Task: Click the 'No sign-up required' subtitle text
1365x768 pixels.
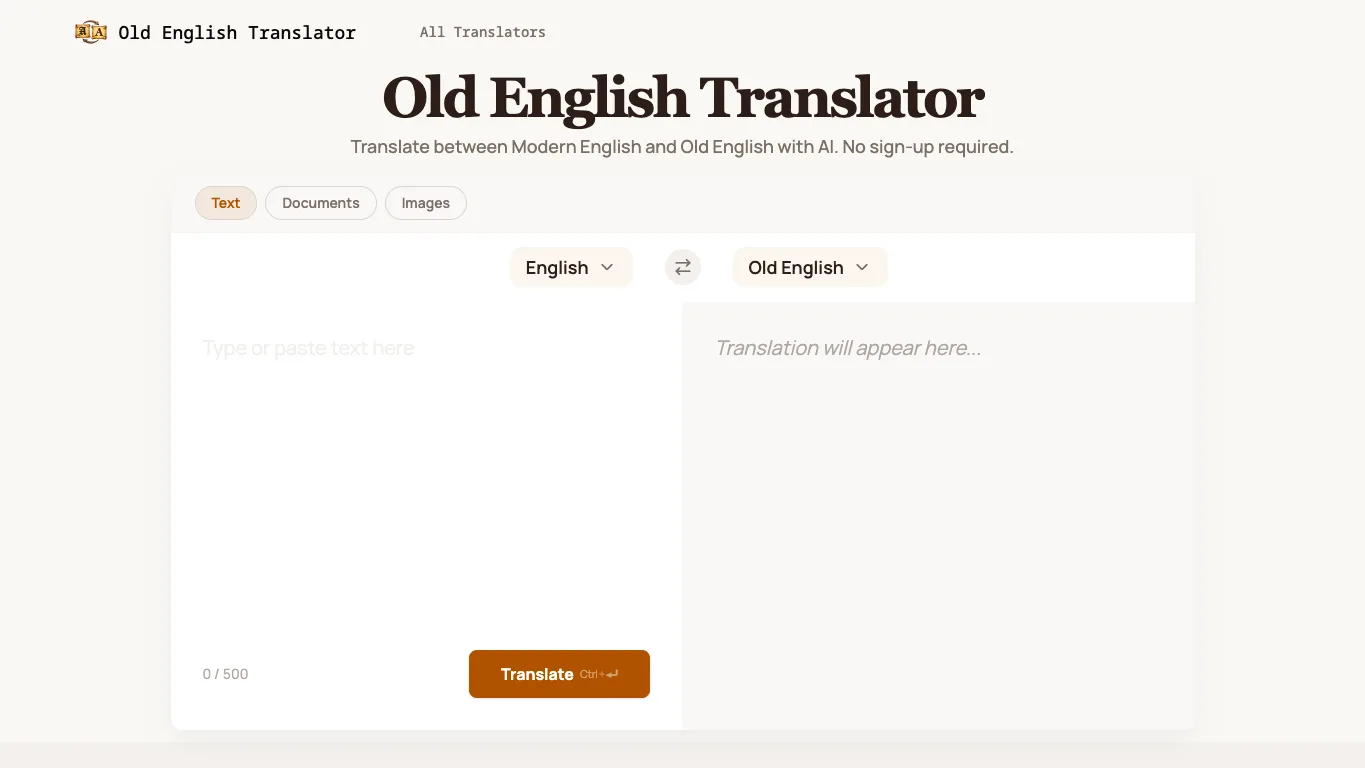Action: tap(928, 147)
